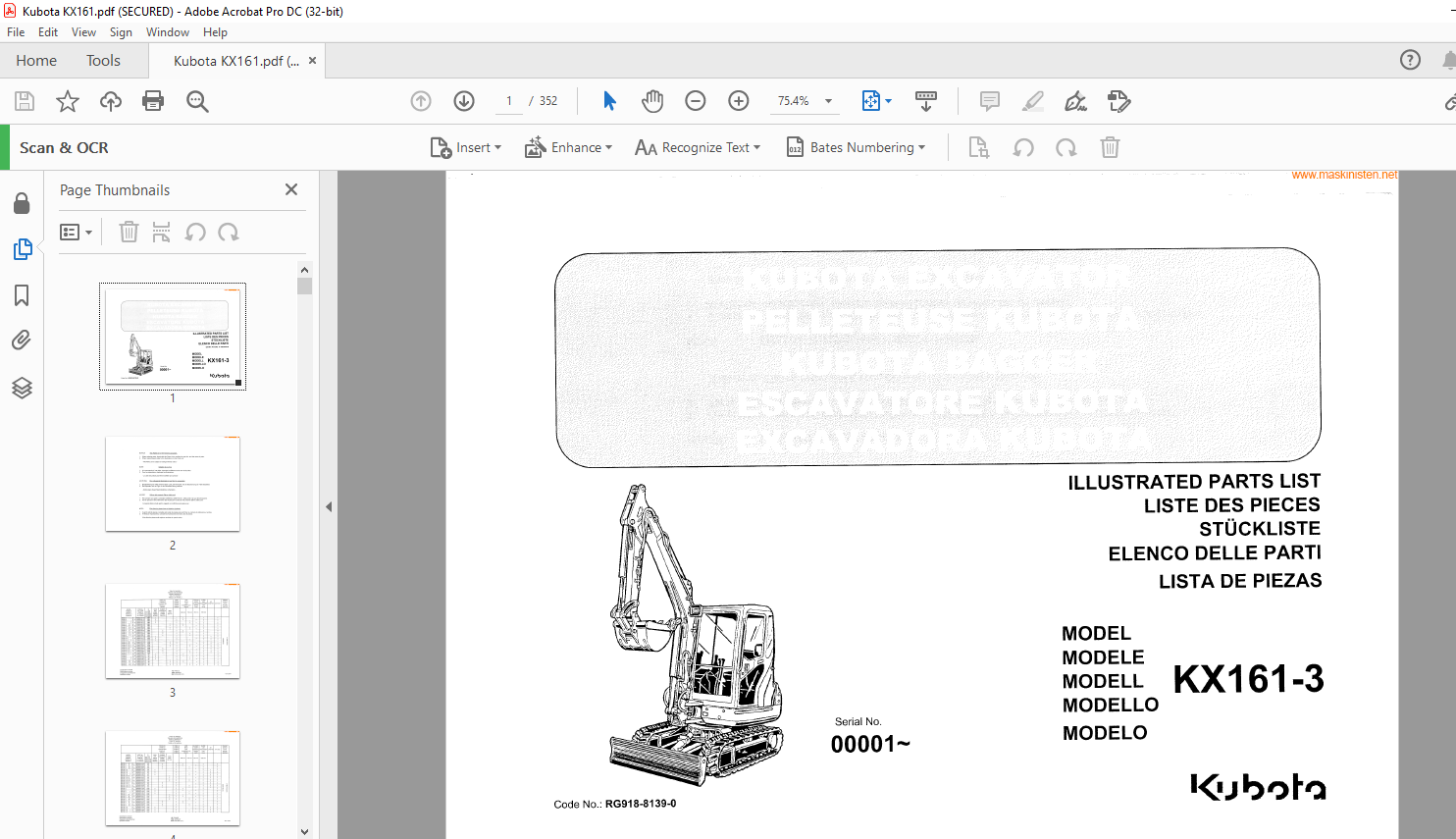Open the sign document pen icon
The height and width of the screenshot is (839, 1456).
pos(1076,101)
